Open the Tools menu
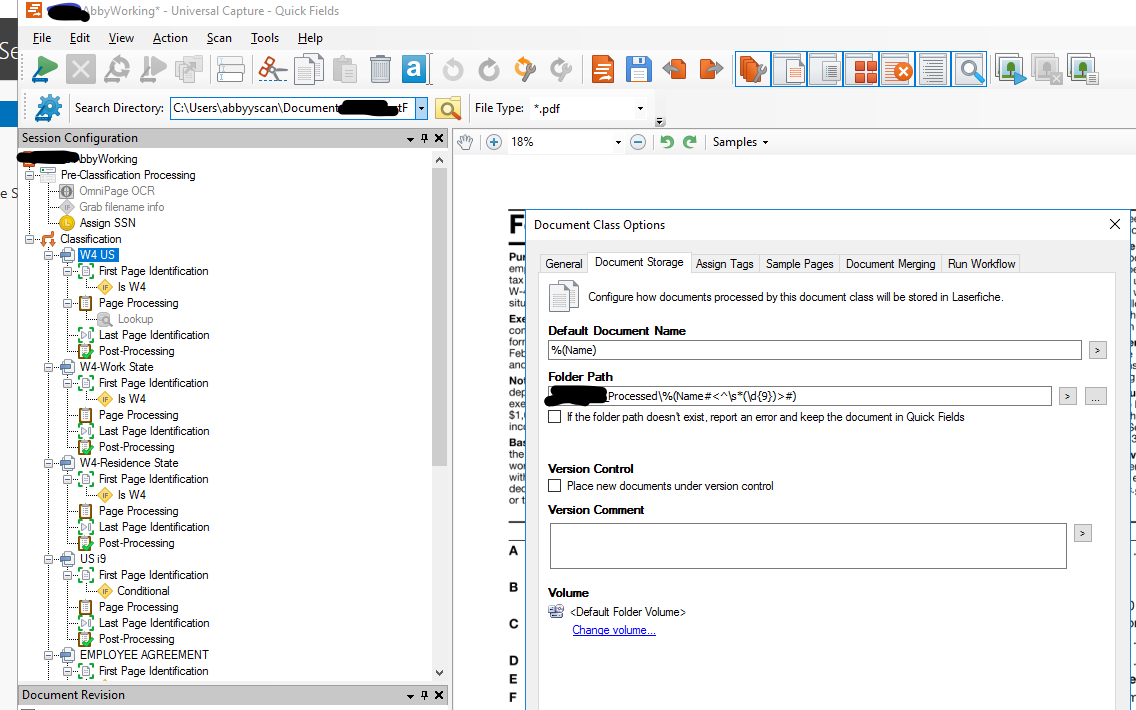1136x710 pixels. click(x=265, y=38)
